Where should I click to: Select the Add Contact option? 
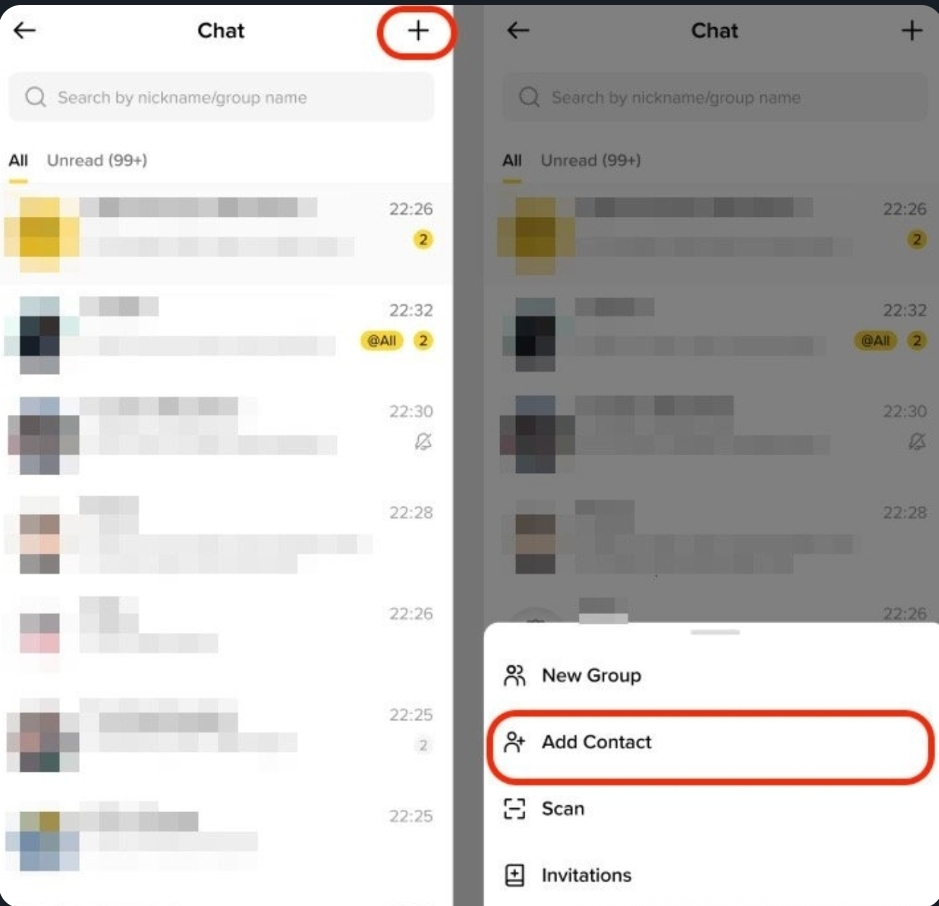pos(711,742)
